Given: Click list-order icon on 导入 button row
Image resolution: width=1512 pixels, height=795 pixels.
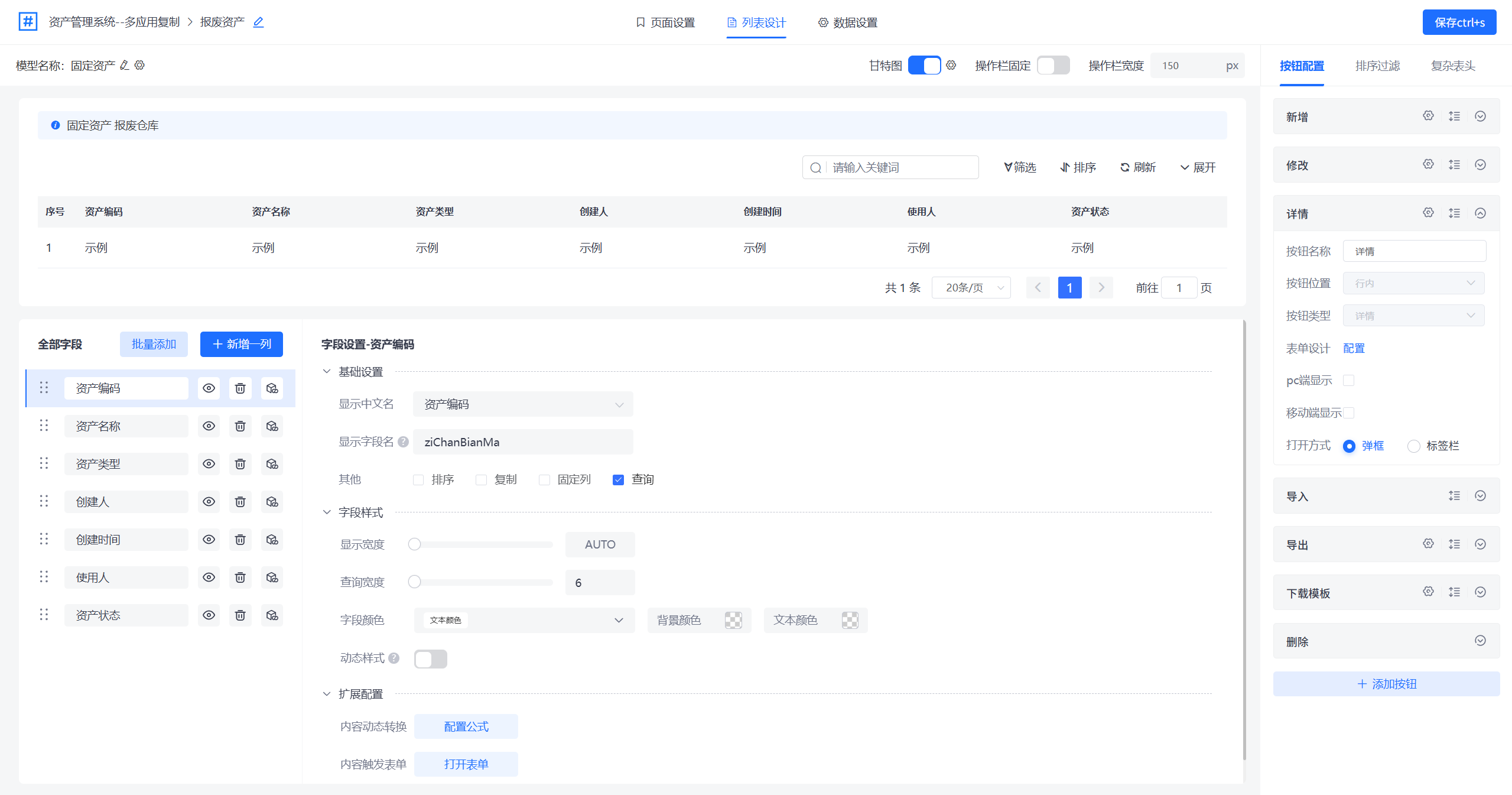Looking at the screenshot, I should (x=1454, y=496).
